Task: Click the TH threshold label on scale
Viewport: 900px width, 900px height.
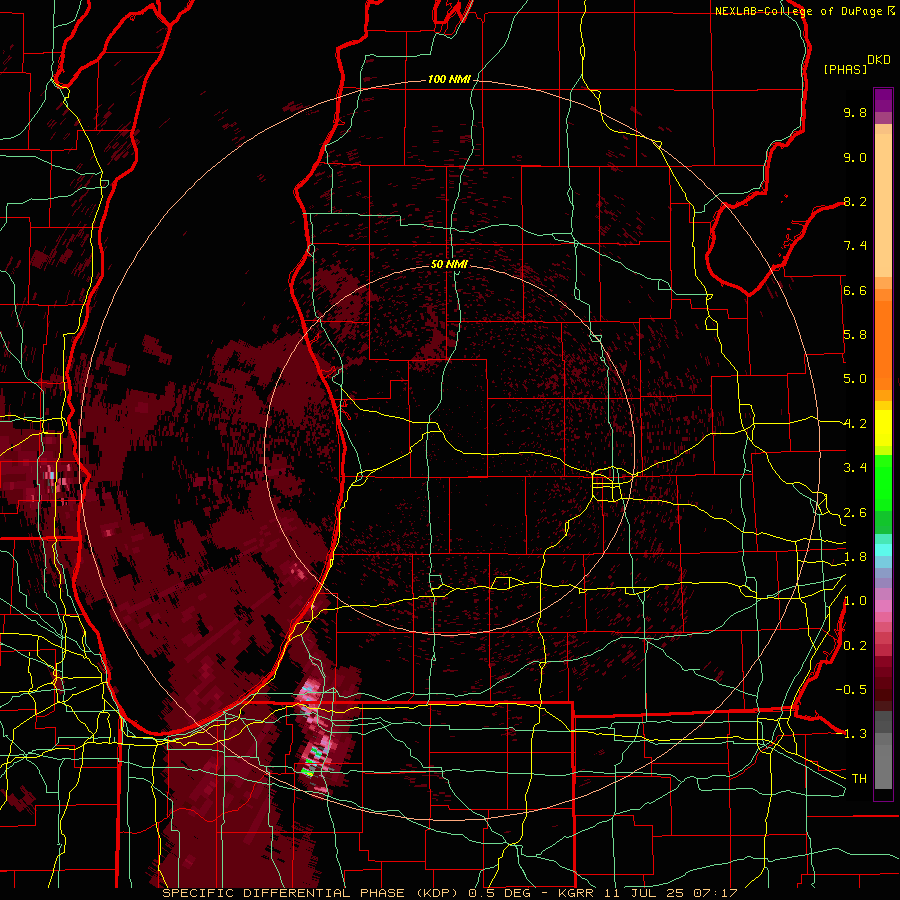Action: [x=859, y=779]
